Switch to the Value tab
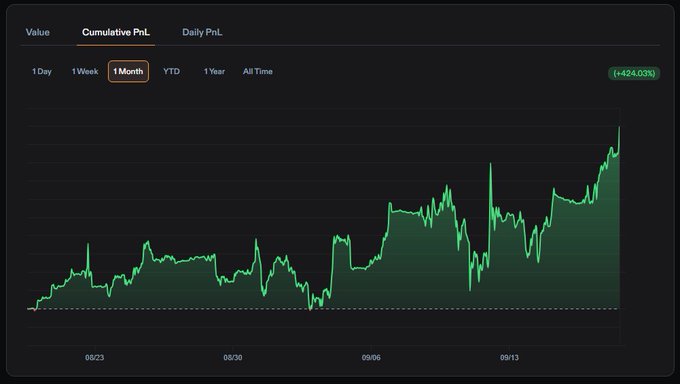The height and width of the screenshot is (384, 680). pos(38,32)
